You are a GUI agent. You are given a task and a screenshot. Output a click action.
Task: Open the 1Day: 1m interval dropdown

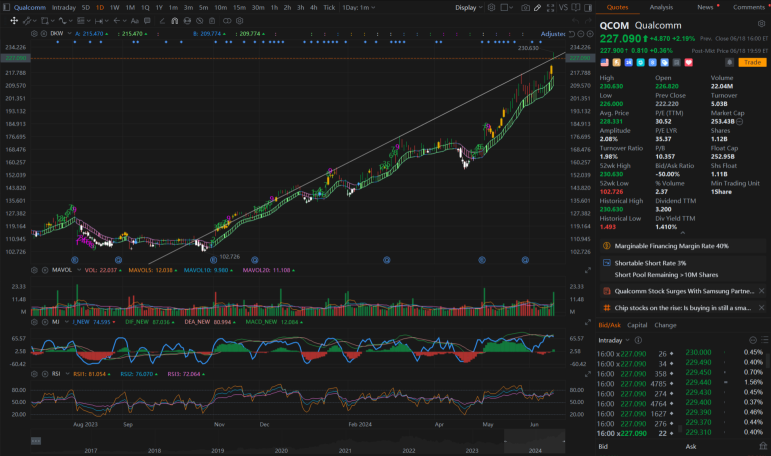[359, 7]
